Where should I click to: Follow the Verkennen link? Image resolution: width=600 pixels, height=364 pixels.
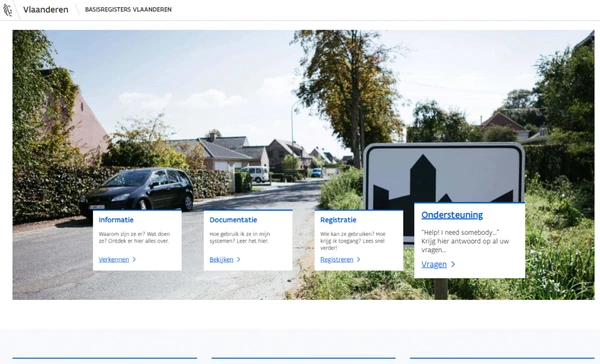point(114,260)
